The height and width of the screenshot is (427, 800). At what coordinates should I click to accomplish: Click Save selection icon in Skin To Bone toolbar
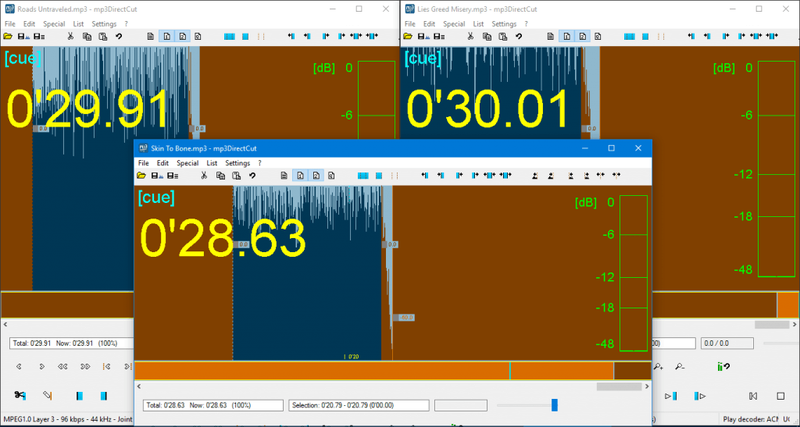157,175
